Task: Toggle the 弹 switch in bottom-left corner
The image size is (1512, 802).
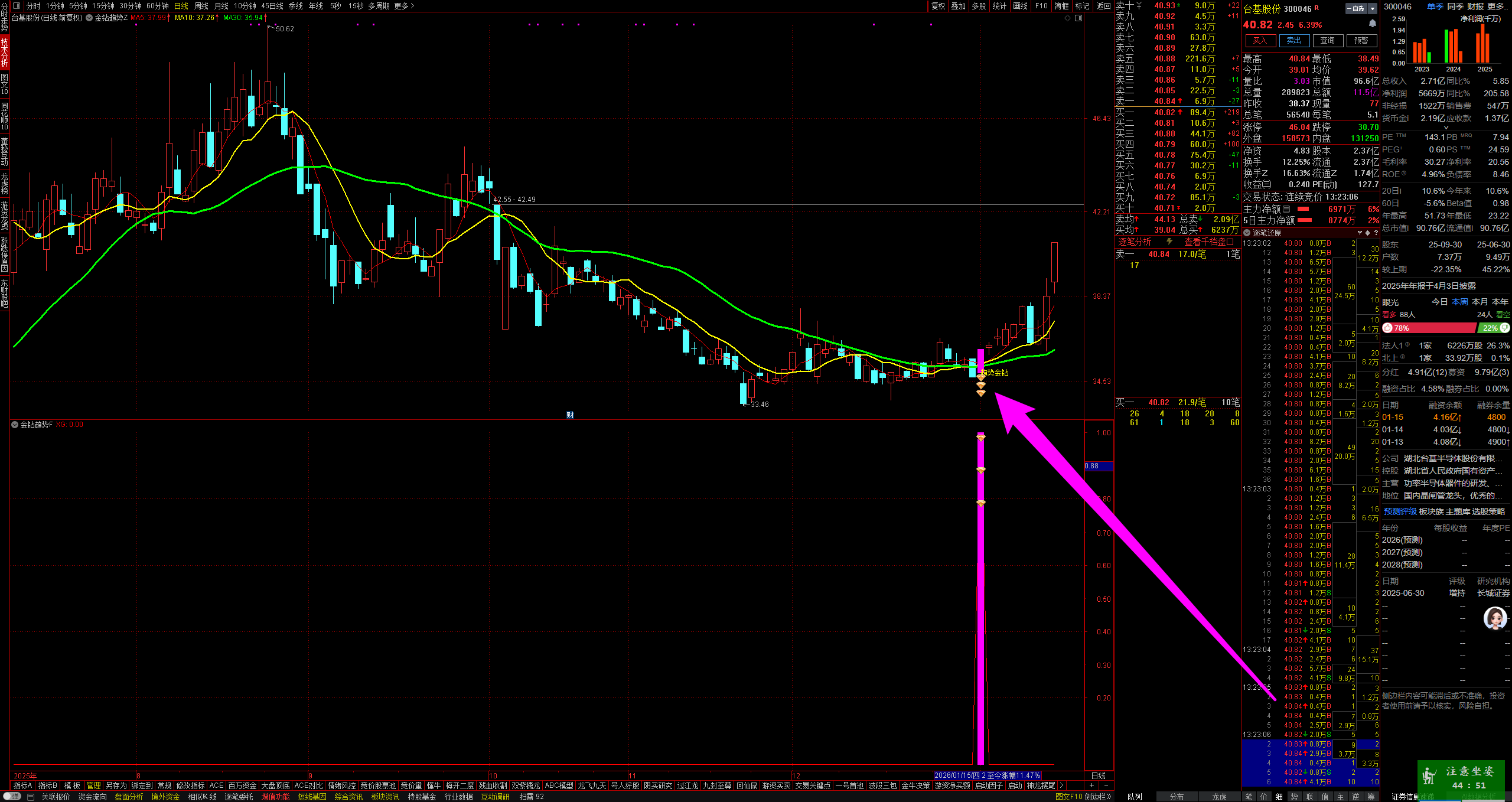Action: point(12,797)
